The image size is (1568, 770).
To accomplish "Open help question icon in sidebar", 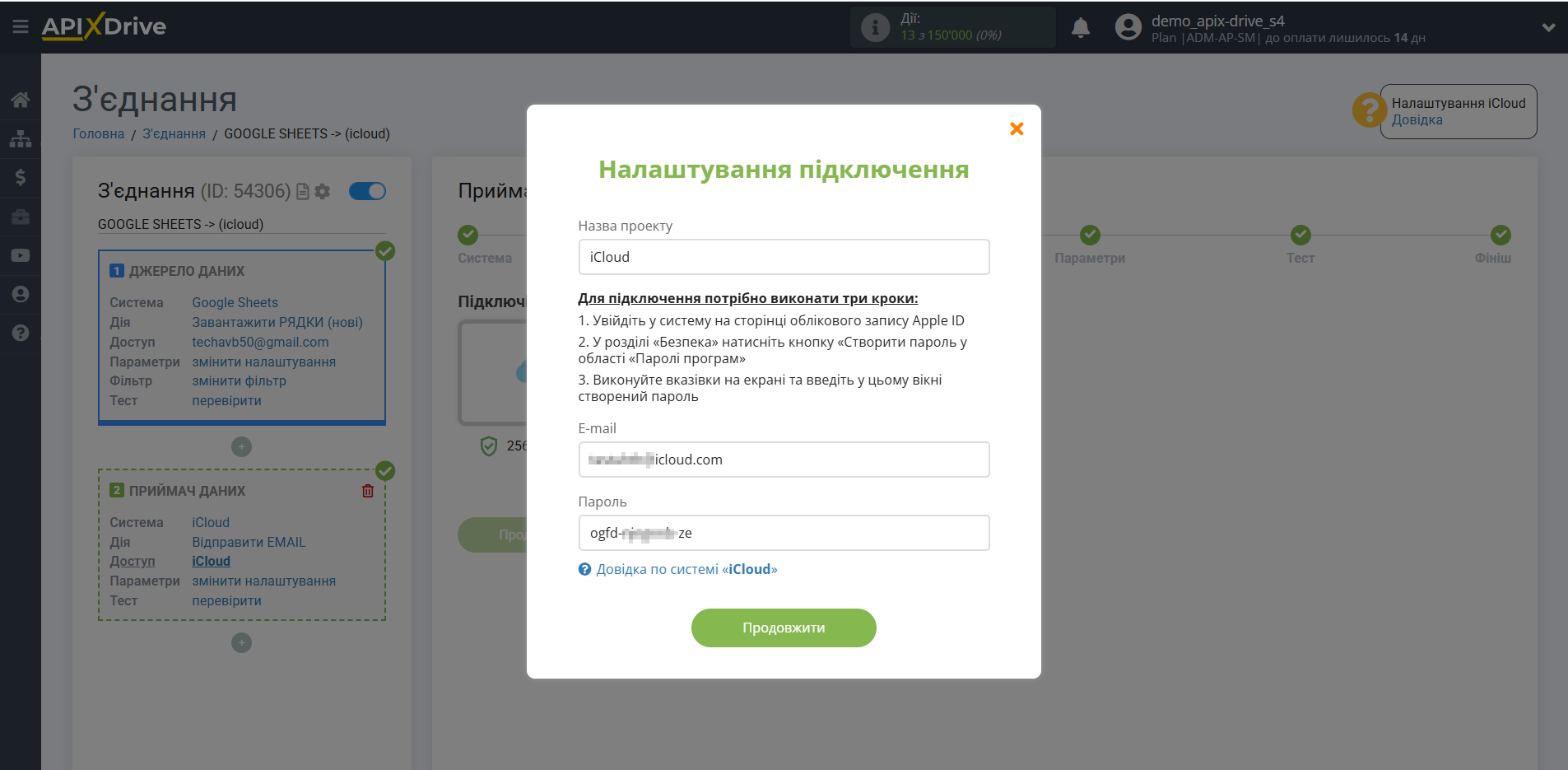I will (21, 333).
